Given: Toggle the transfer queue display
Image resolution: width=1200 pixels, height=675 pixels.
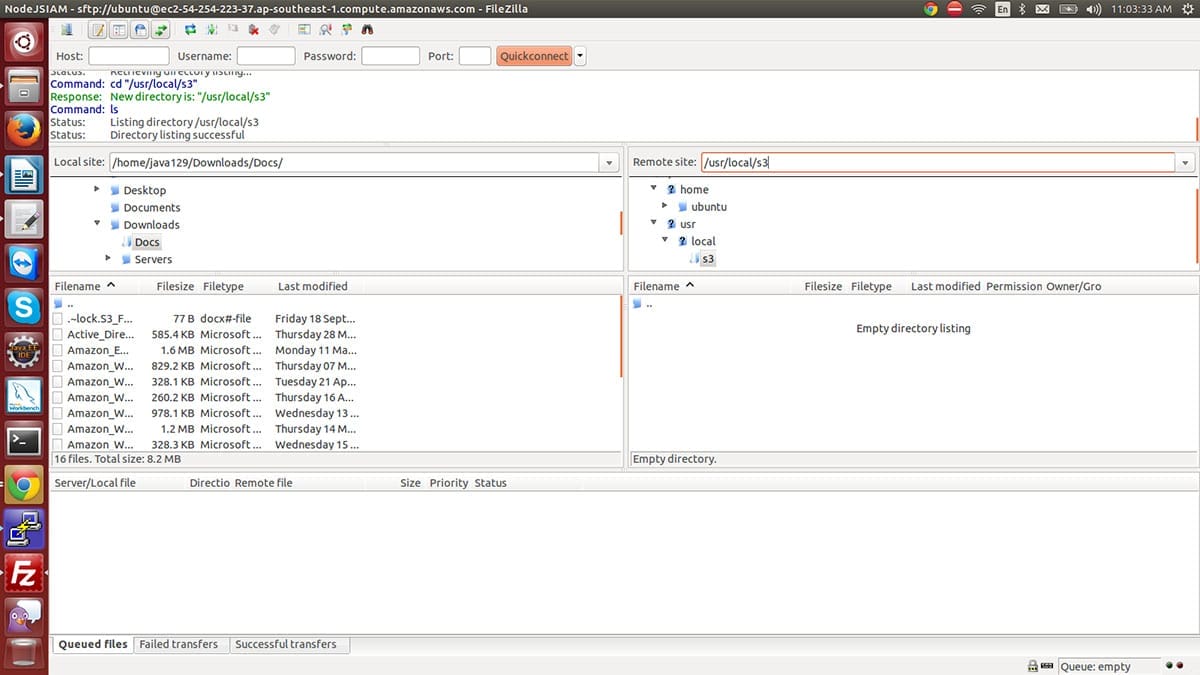Looking at the screenshot, I should pos(161,30).
